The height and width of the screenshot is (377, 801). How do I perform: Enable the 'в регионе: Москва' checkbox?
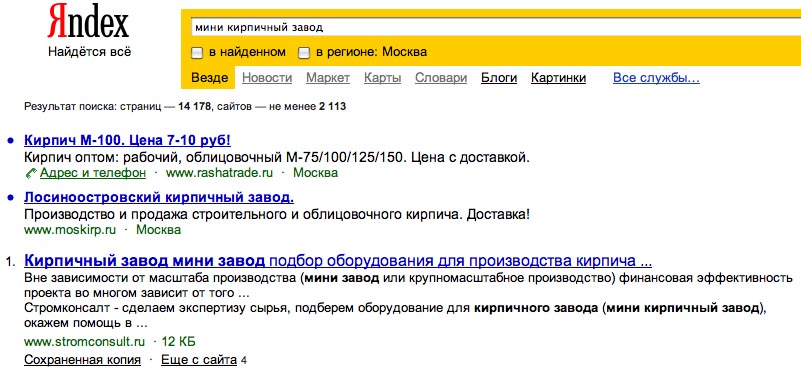[x=304, y=53]
